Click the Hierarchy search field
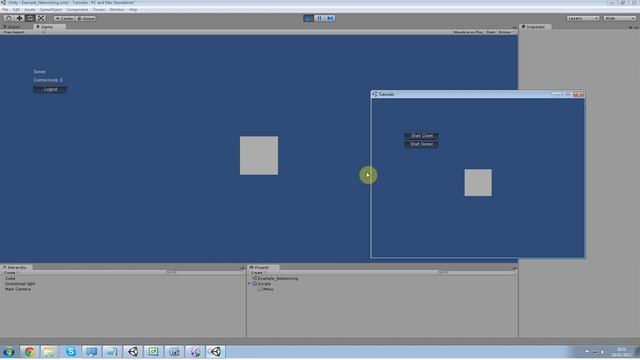640x360 pixels. (203, 272)
